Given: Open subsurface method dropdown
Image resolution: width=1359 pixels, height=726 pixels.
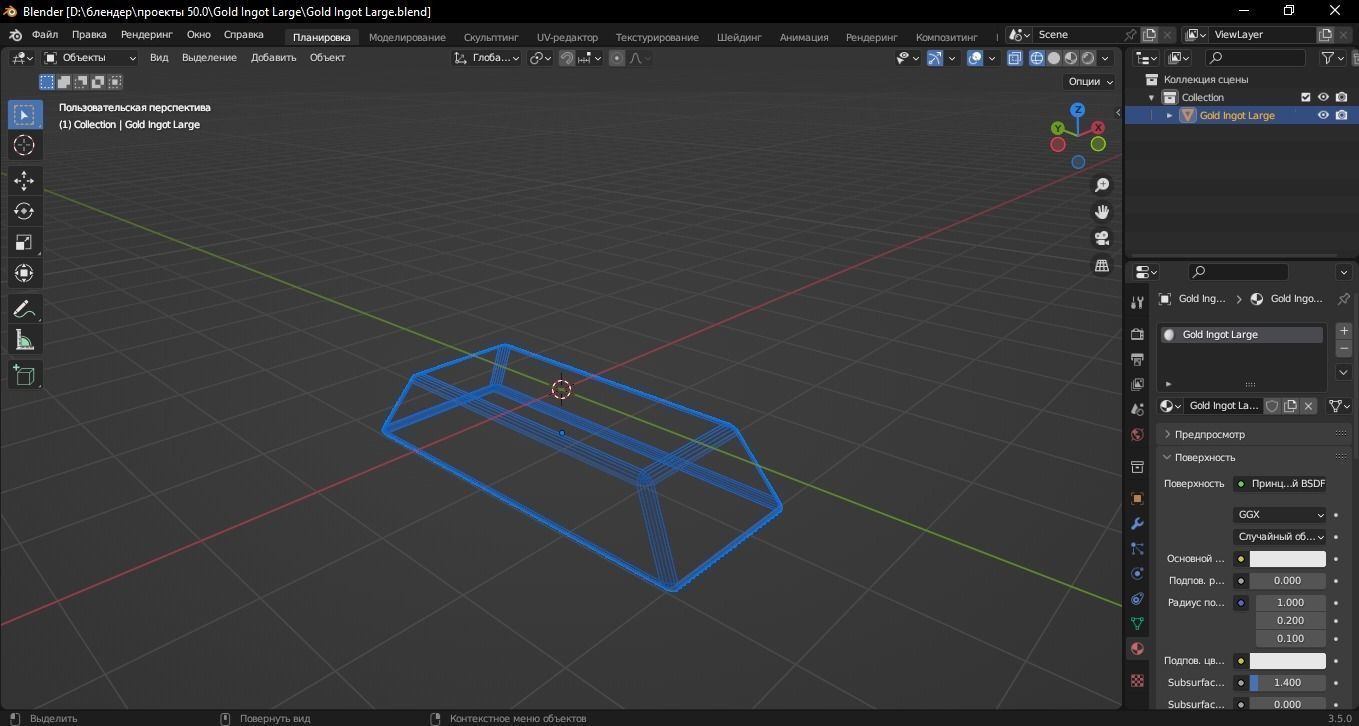Looking at the screenshot, I should point(1280,537).
